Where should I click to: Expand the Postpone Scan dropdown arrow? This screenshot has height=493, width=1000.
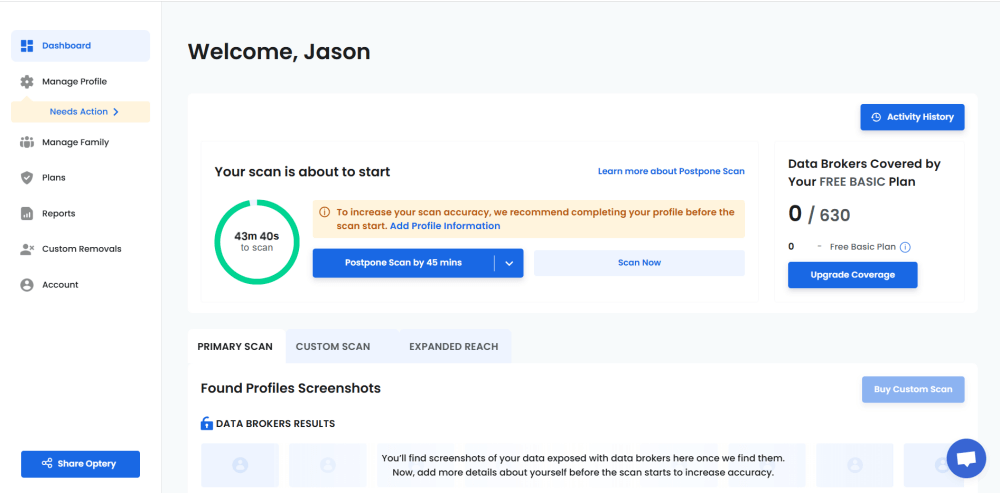coord(509,263)
